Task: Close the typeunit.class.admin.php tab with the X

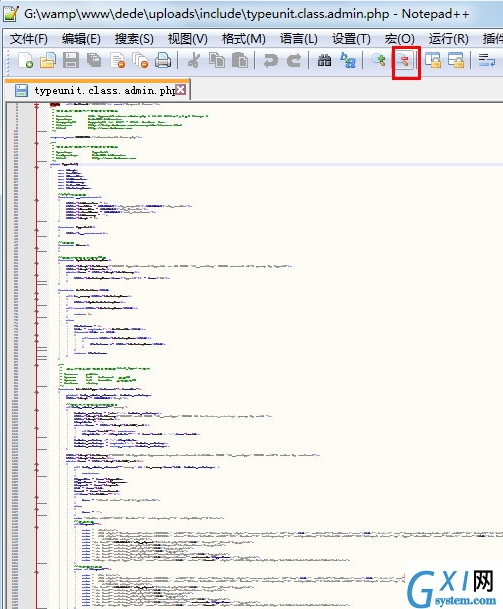Action: [x=181, y=90]
